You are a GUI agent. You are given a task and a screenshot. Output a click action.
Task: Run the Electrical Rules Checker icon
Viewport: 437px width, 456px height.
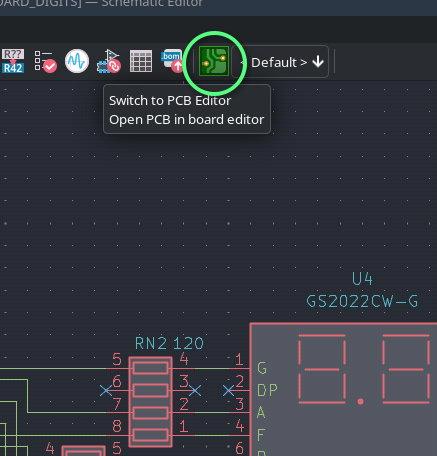coord(45,61)
